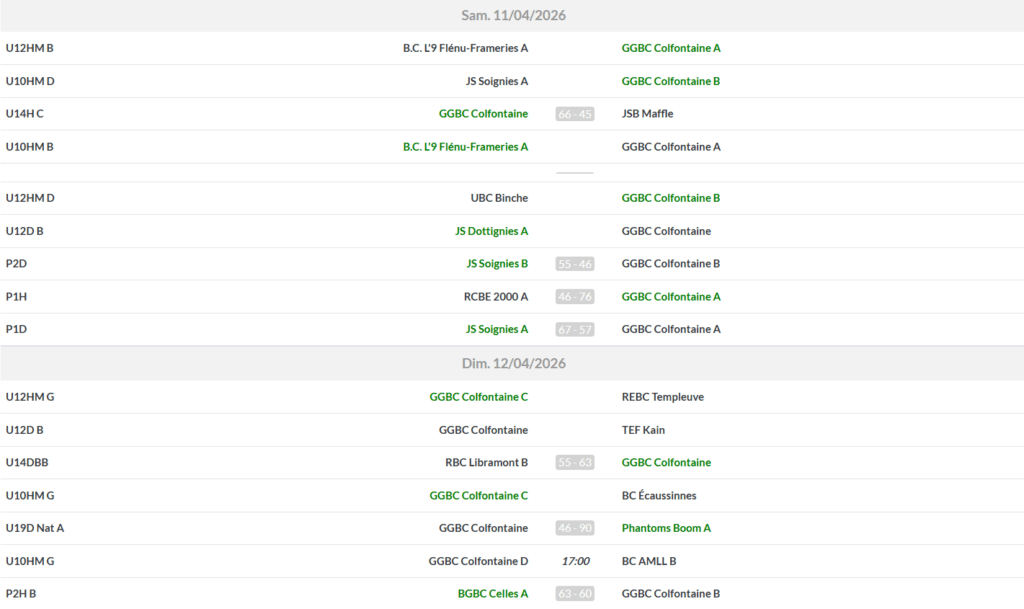Screen dimensions: 1024x609
Task: Select the 17:00 match time
Action: (575, 561)
